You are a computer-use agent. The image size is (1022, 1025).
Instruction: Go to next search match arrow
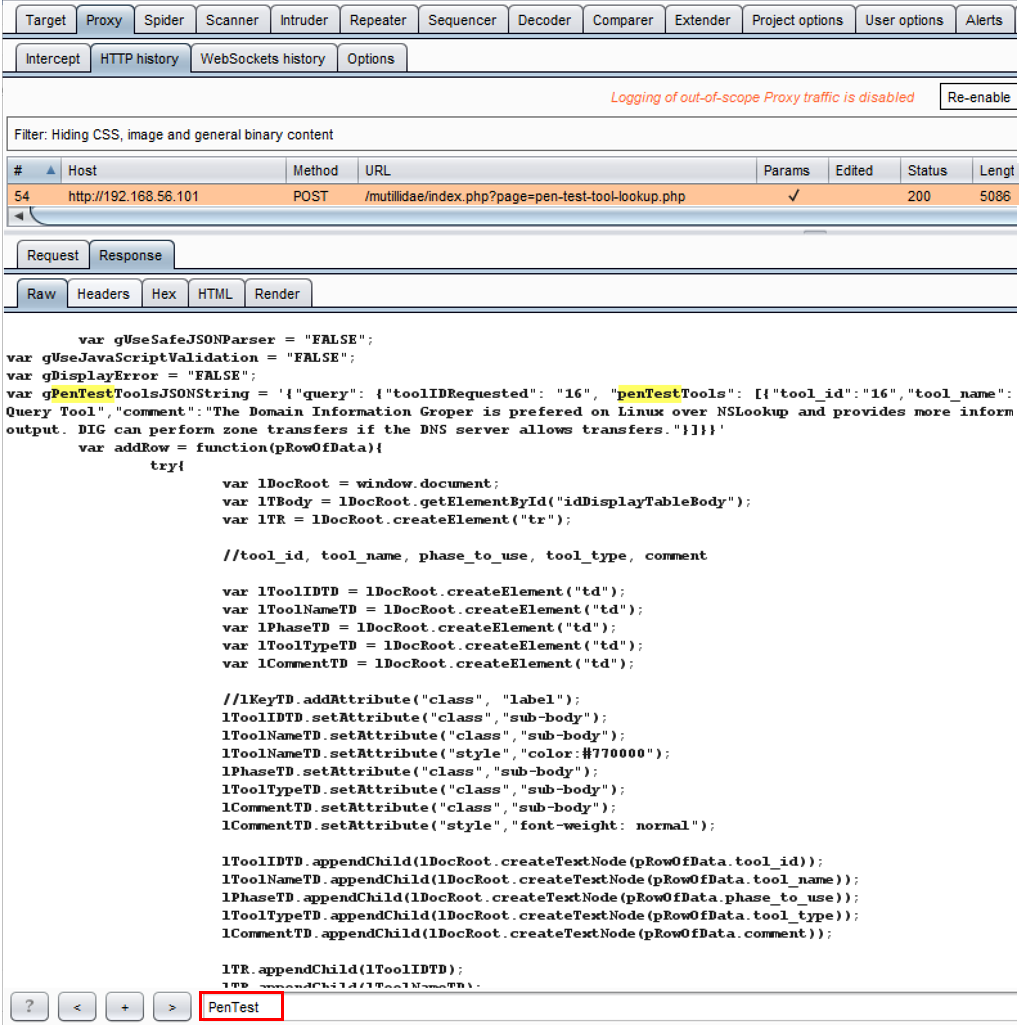tap(171, 1007)
